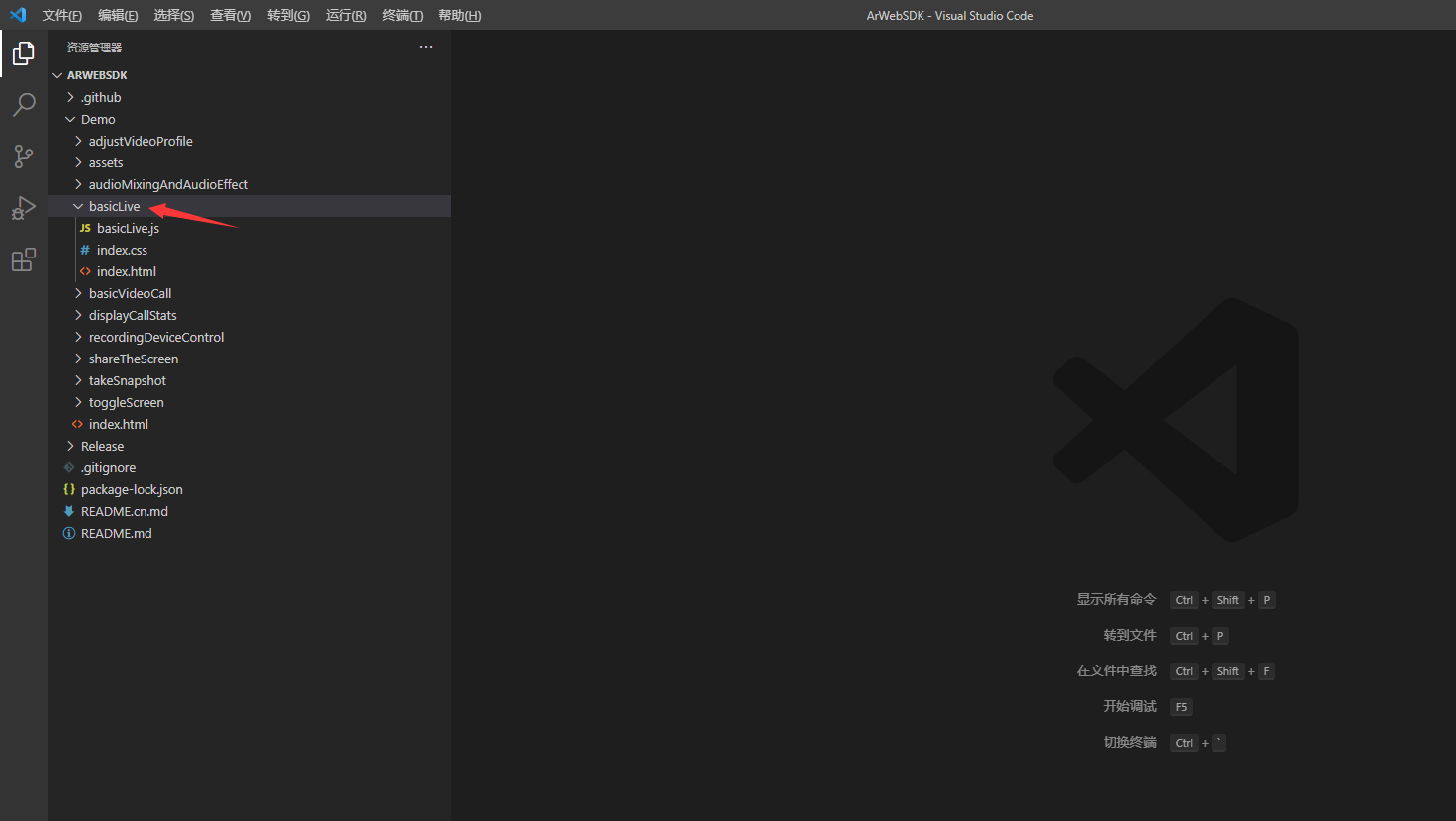Open the 查看(V) menu
The image size is (1456, 821).
[x=231, y=15]
